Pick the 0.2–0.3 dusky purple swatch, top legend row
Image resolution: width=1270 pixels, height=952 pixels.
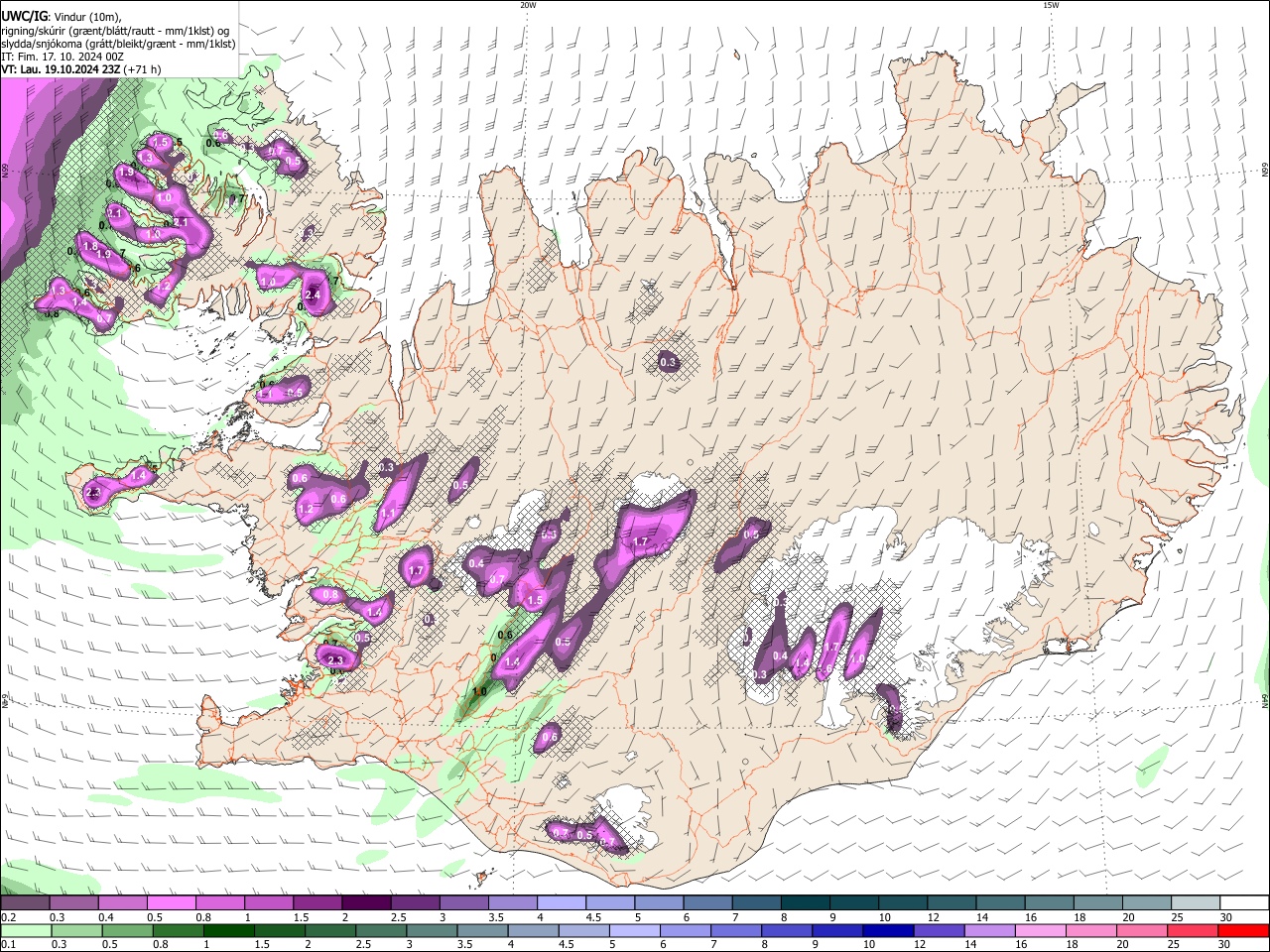pos(24,903)
